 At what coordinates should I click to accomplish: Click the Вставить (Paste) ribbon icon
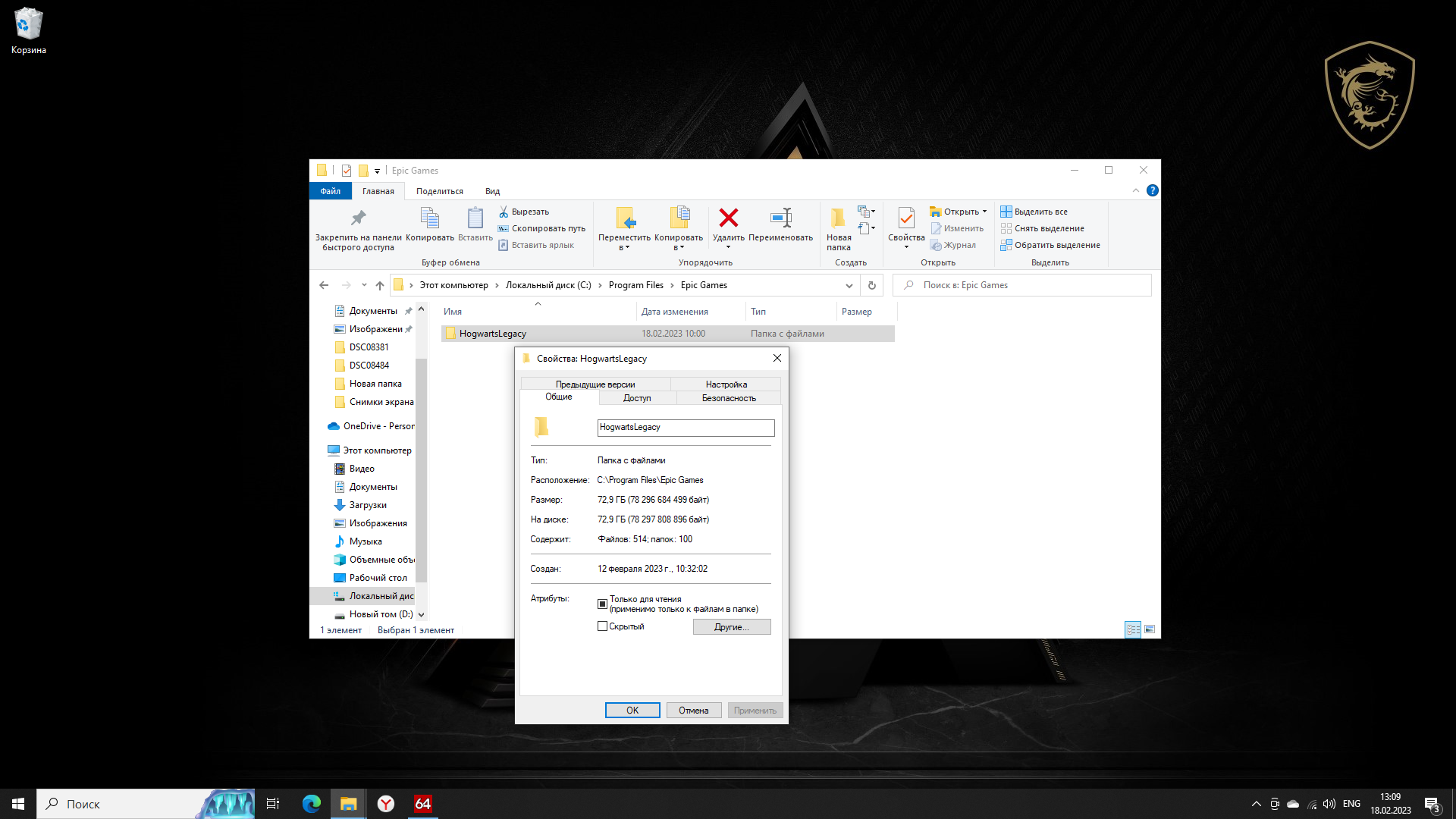475,218
